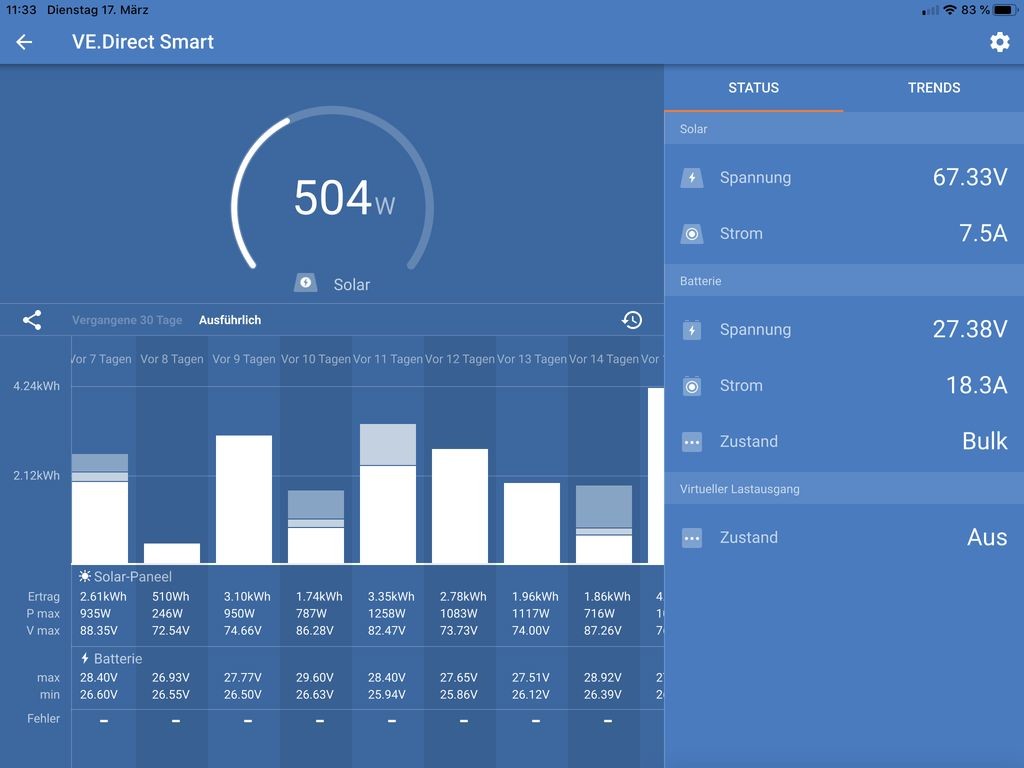This screenshot has width=1024, height=768.
Task: Tap the 1117W P max value
Action: (x=530, y=614)
